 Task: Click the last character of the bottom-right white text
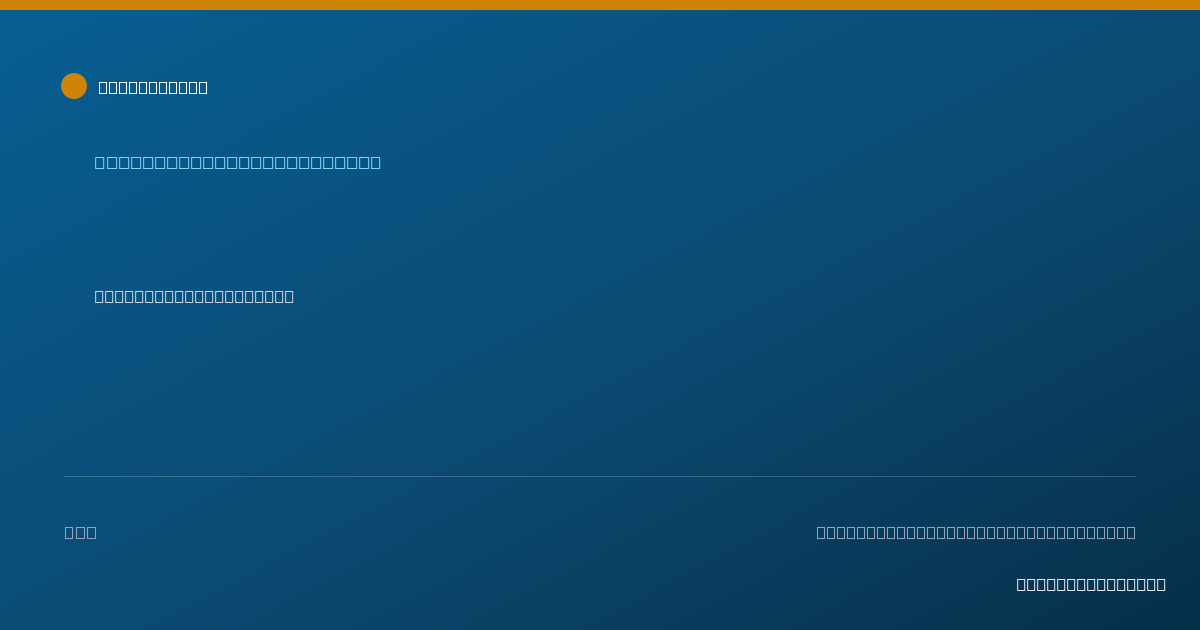(x=1161, y=584)
